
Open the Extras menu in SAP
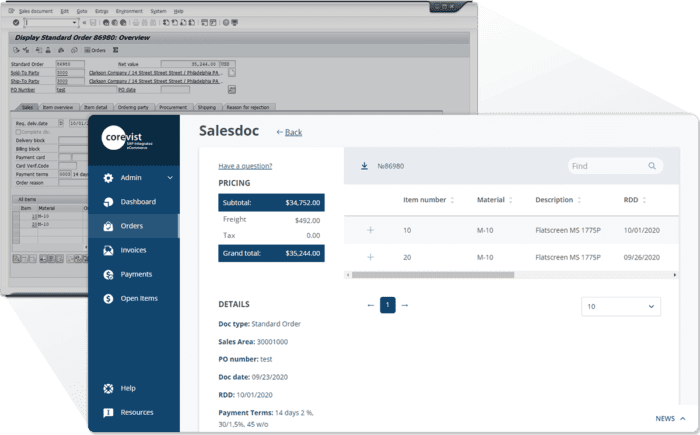[x=101, y=11]
